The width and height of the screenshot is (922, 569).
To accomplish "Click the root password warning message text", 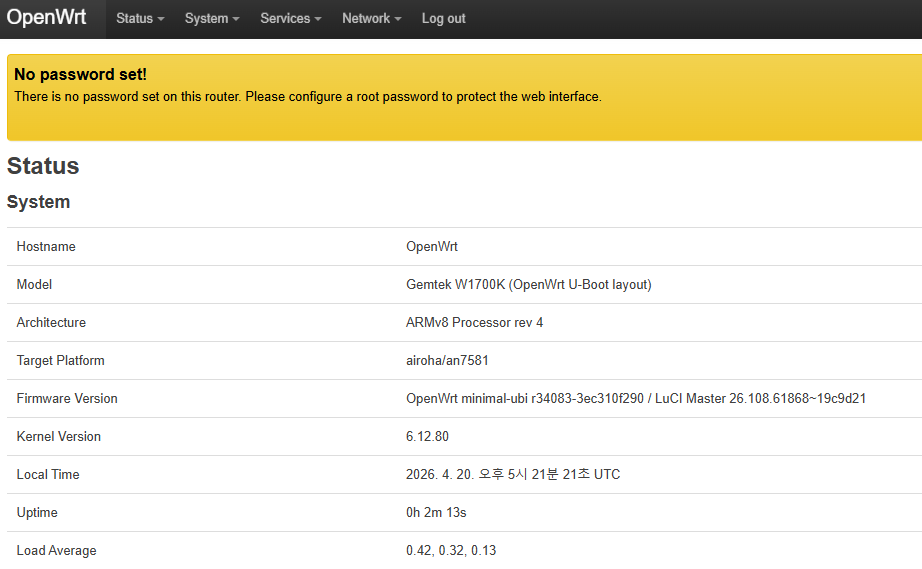I will coord(308,97).
